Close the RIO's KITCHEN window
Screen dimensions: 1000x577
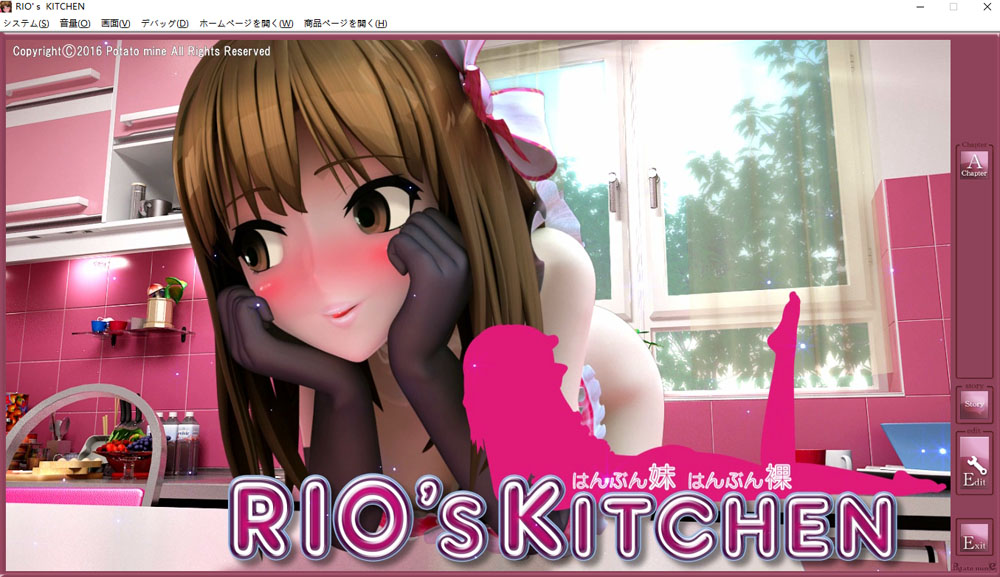[987, 7]
